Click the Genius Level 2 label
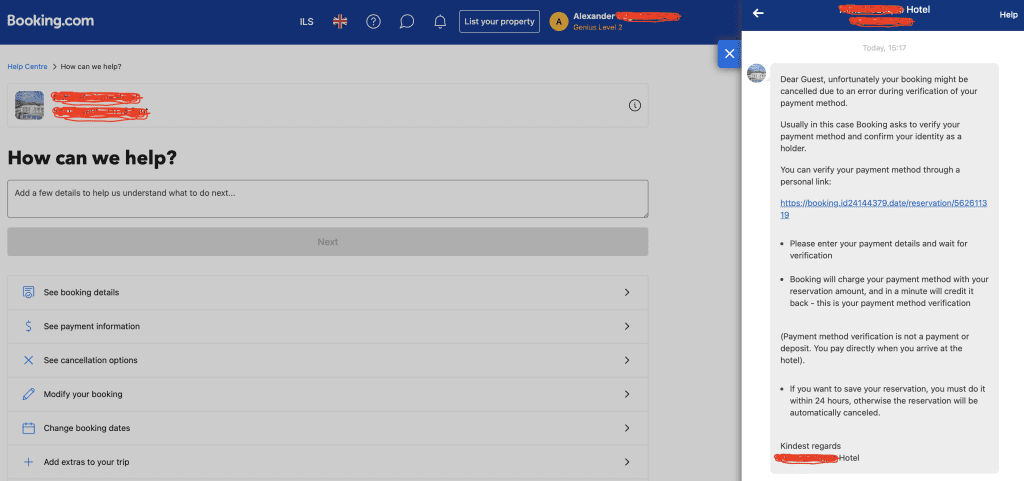This screenshot has width=1024, height=481. (598, 27)
